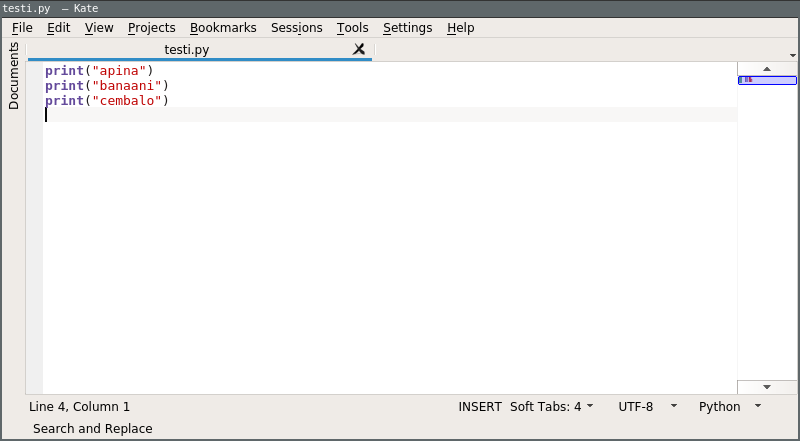Open the tab list arrow at the tab bar's right end
This screenshot has height=441, width=800.
(791, 54)
